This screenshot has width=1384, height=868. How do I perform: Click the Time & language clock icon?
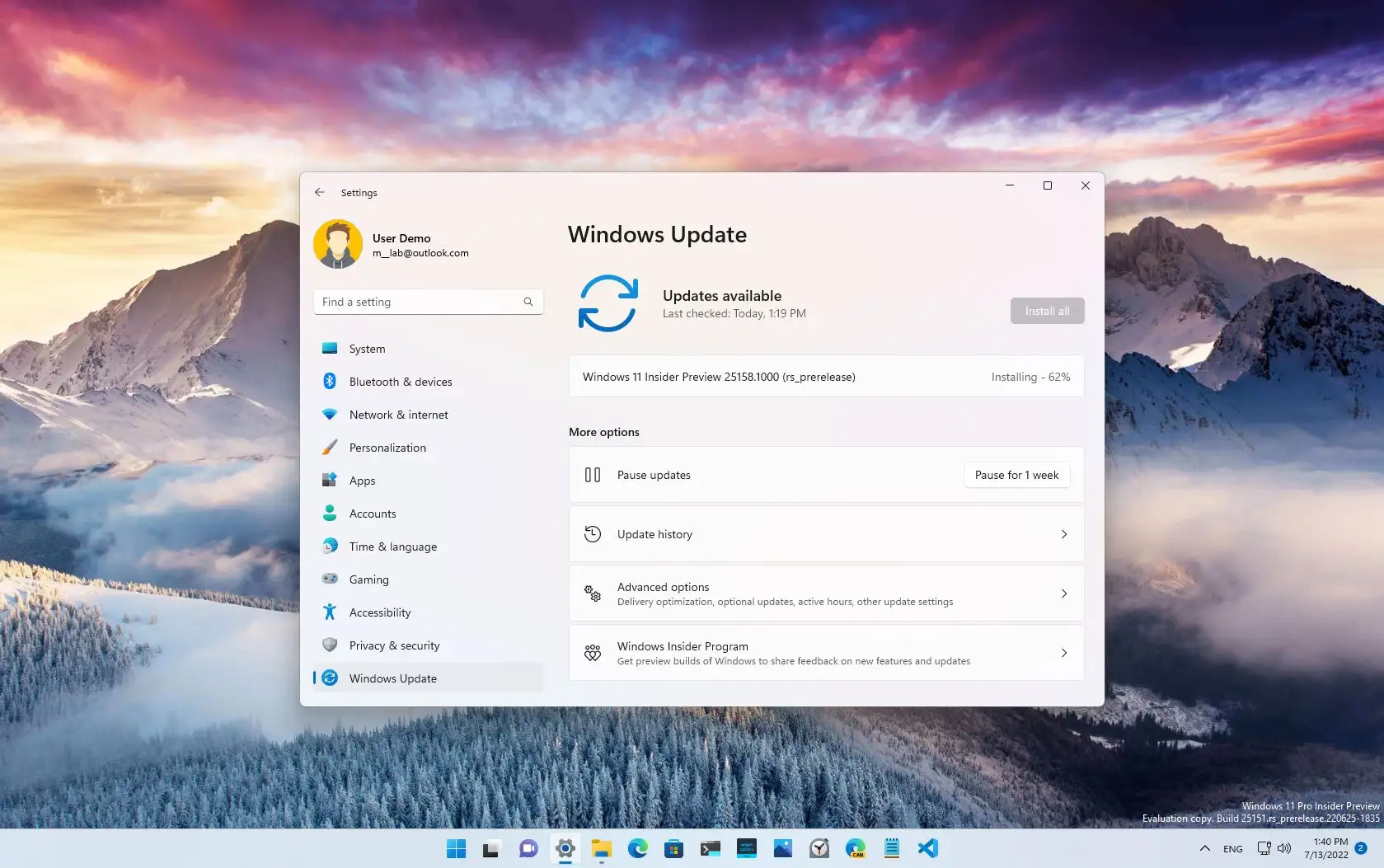coord(330,546)
